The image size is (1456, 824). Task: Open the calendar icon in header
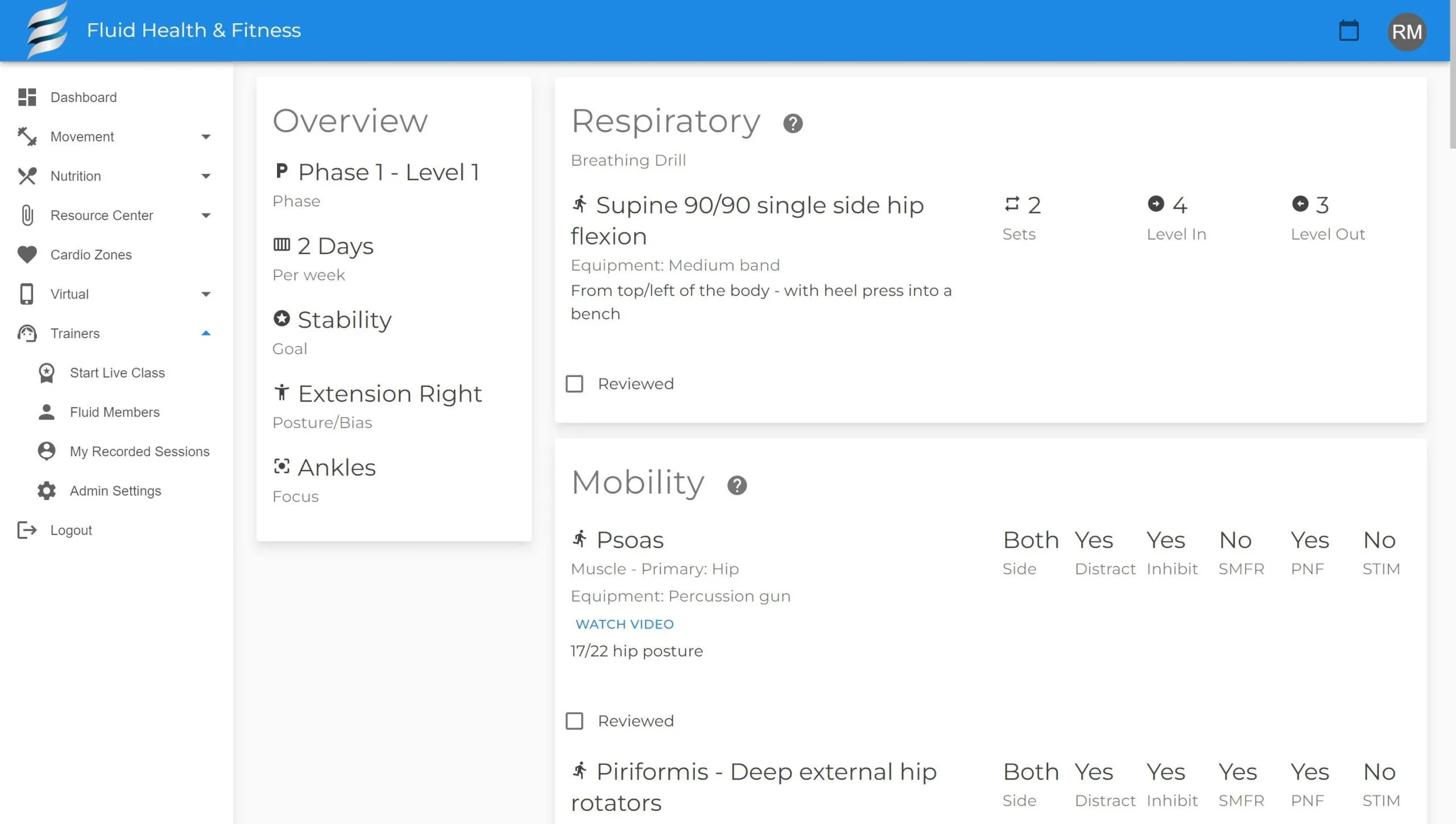(x=1349, y=31)
